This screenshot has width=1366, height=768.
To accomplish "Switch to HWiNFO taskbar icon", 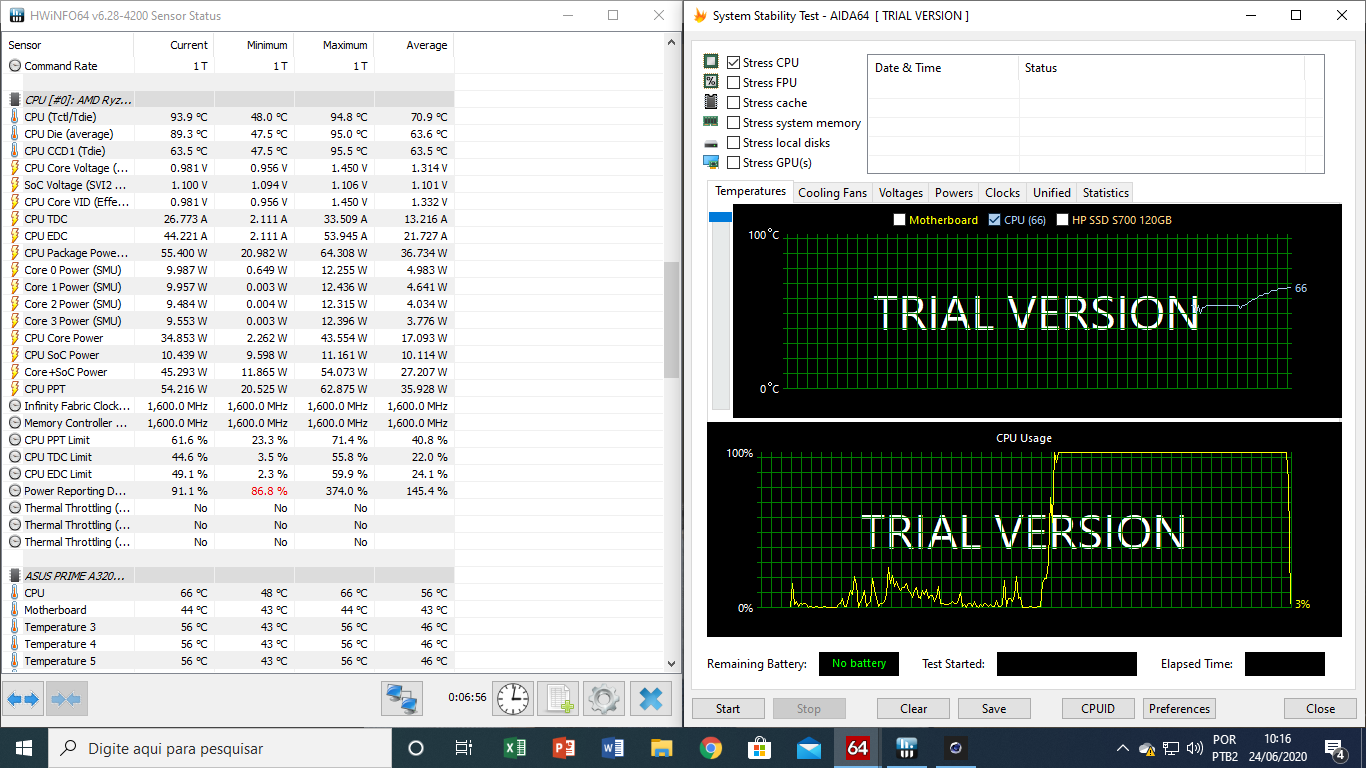I will coord(907,748).
